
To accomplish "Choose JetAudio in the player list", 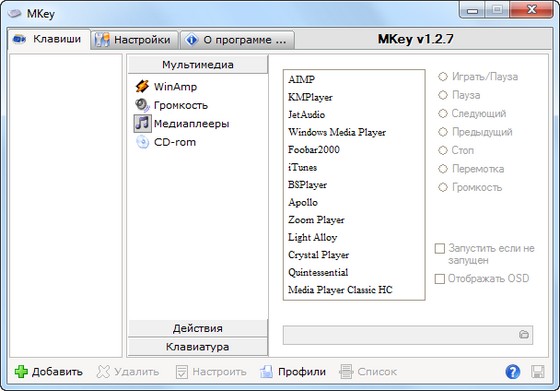I will [306, 115].
